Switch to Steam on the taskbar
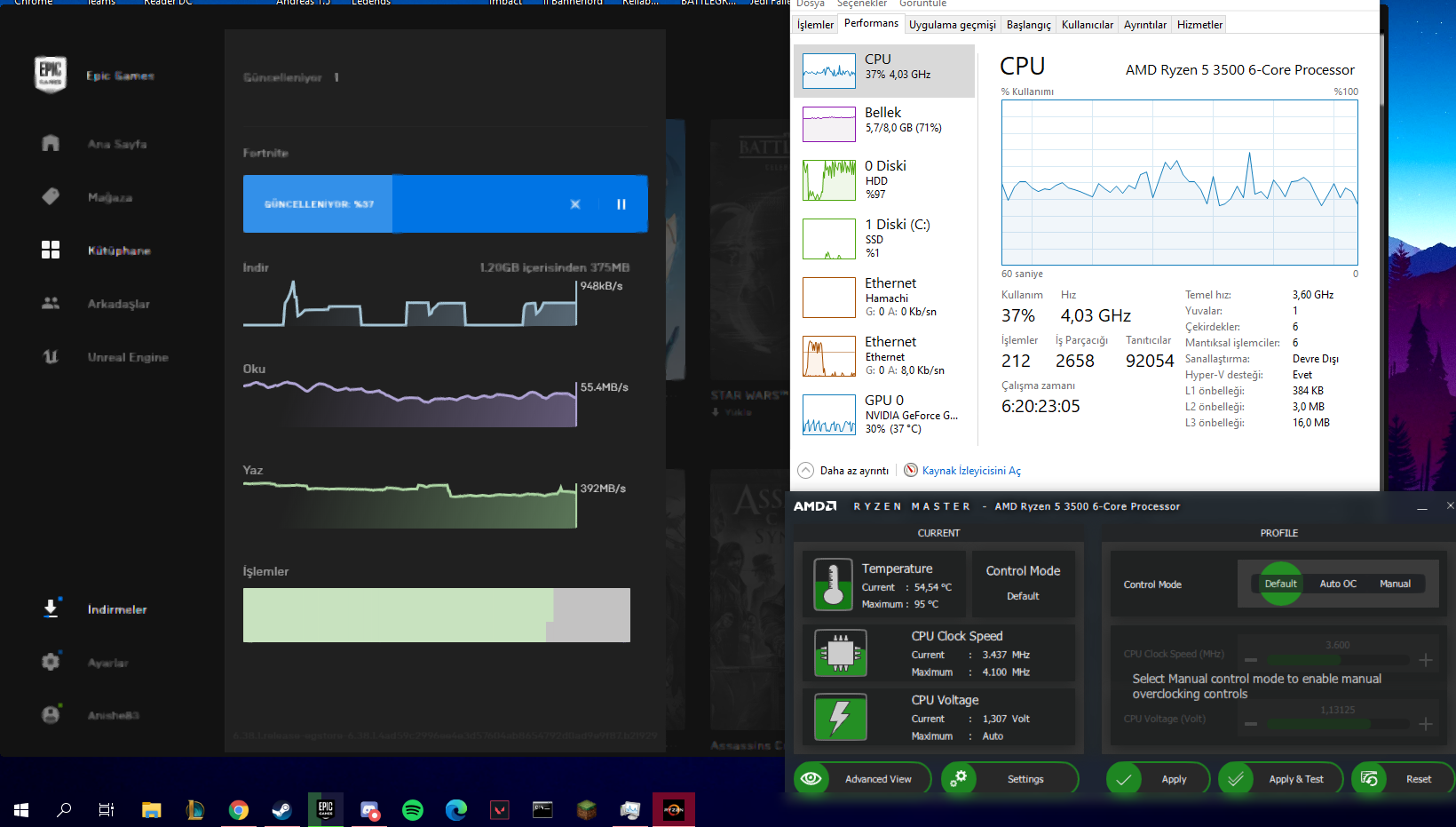This screenshot has width=1456, height=827. [282, 809]
